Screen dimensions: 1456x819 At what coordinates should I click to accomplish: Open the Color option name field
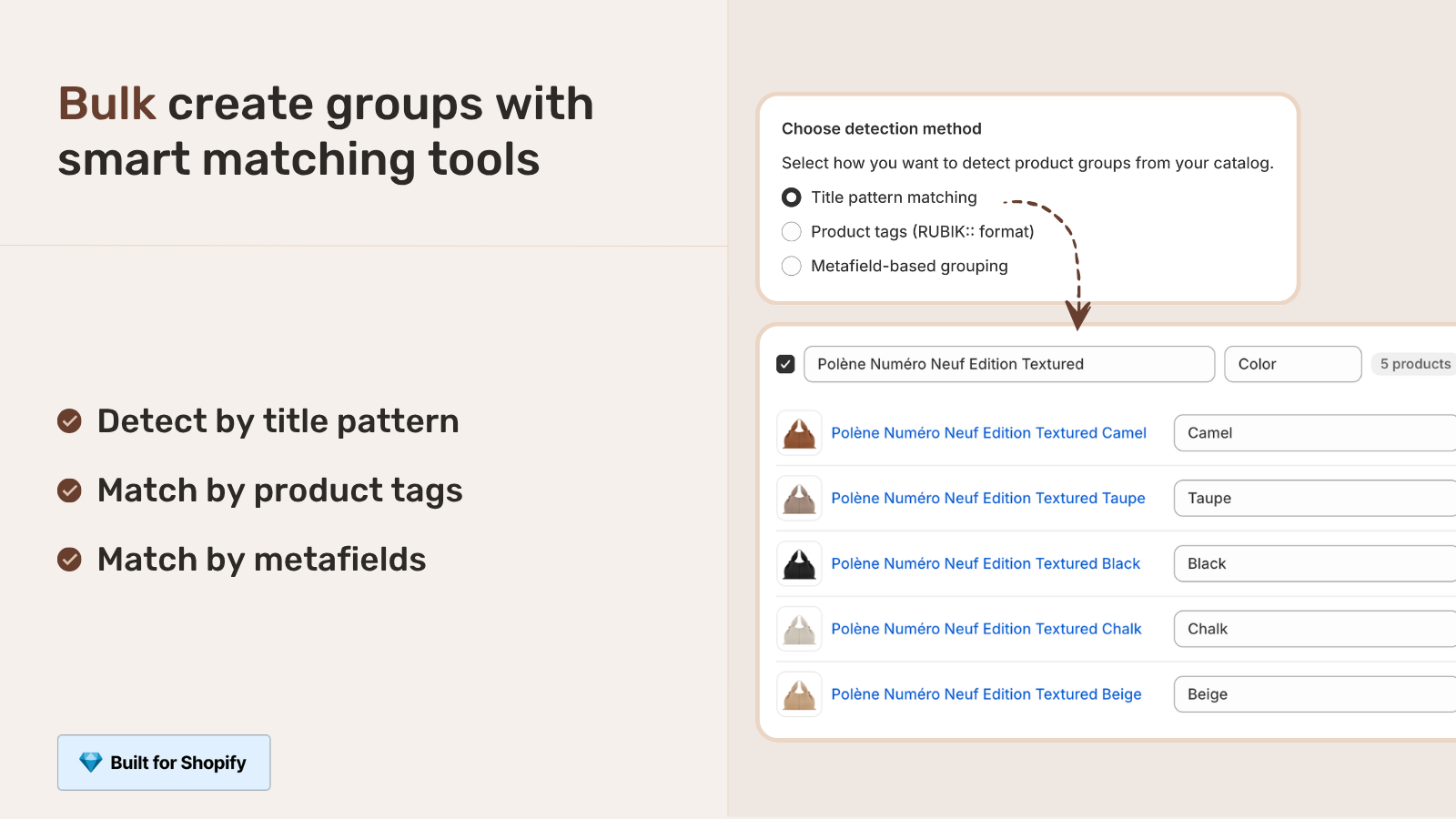[1292, 364]
